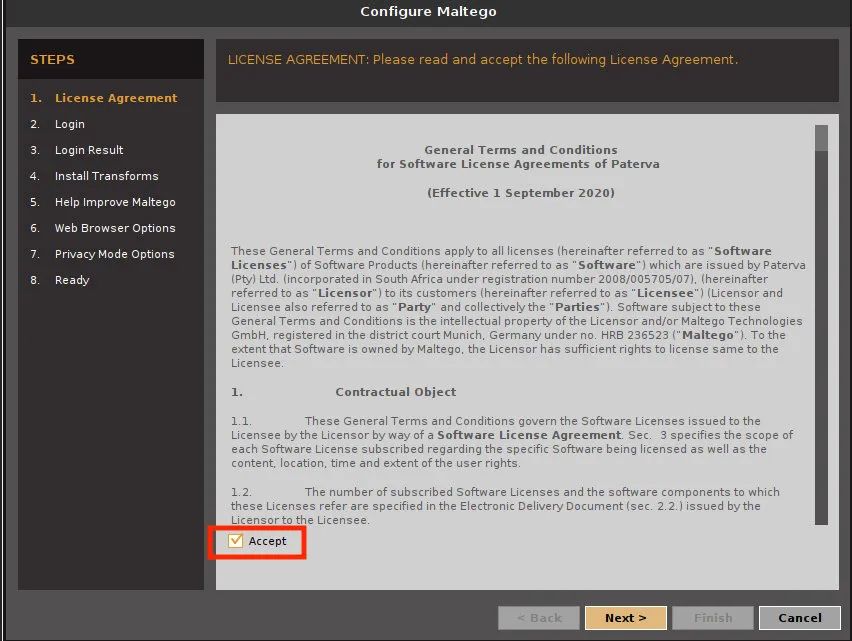Click the STEPS panel header

click(x=111, y=59)
